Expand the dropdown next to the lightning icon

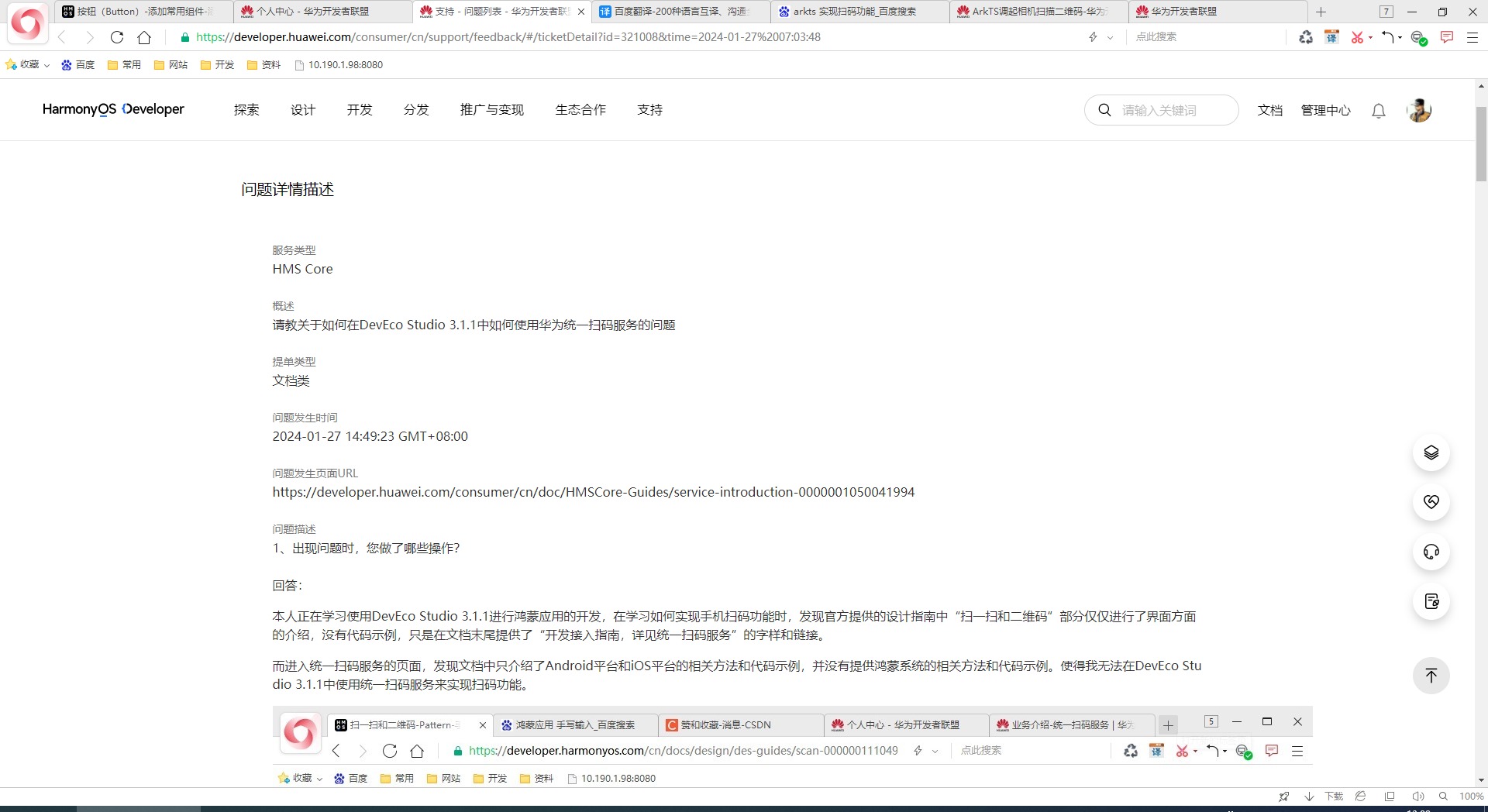(x=1110, y=37)
